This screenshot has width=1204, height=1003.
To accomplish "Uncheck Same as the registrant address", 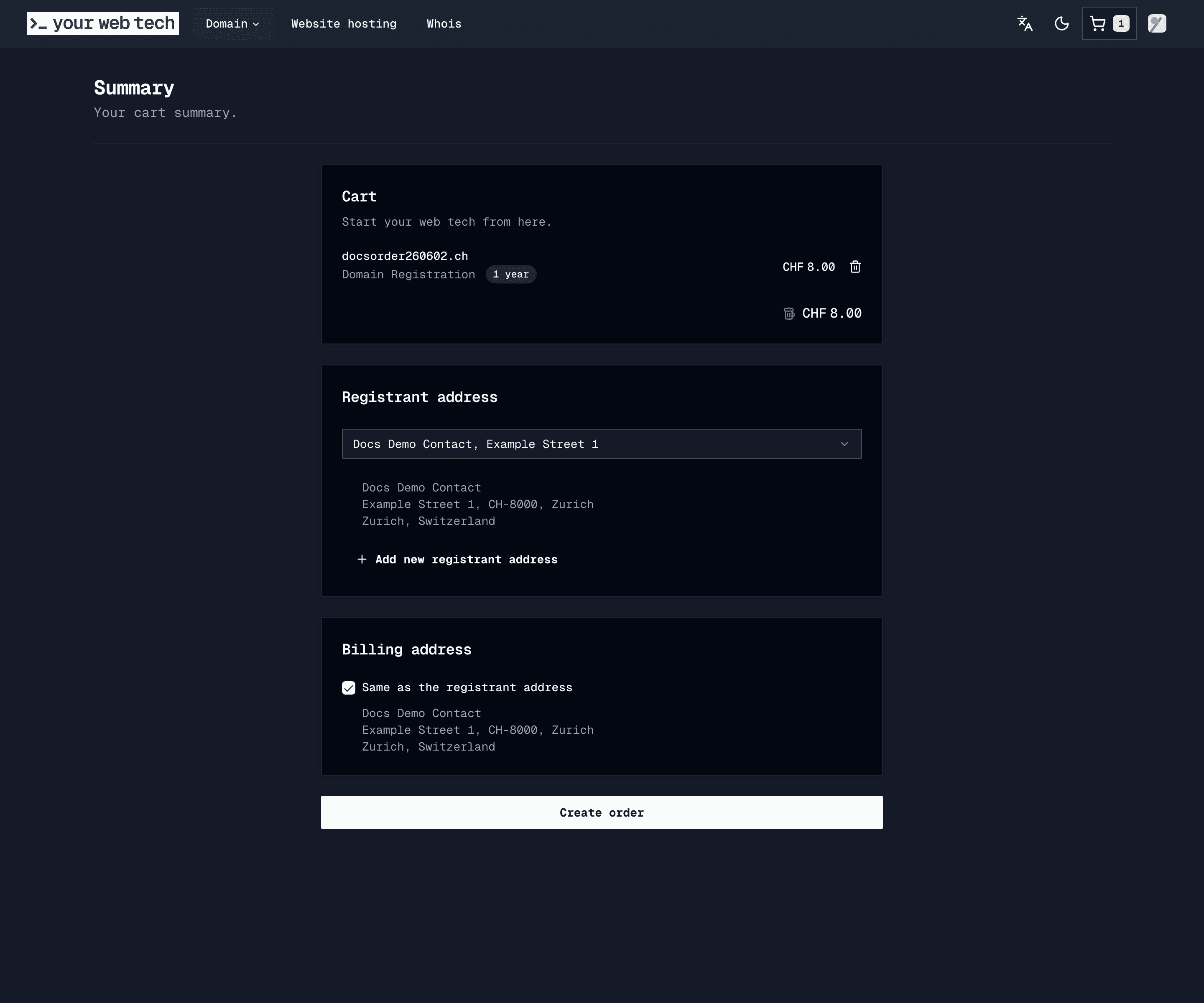I will 349,688.
